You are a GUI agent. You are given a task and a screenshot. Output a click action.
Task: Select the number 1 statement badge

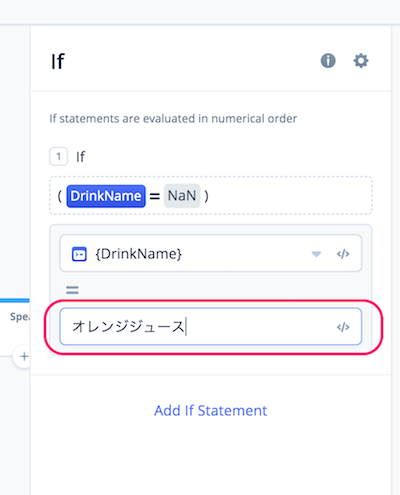(59, 156)
